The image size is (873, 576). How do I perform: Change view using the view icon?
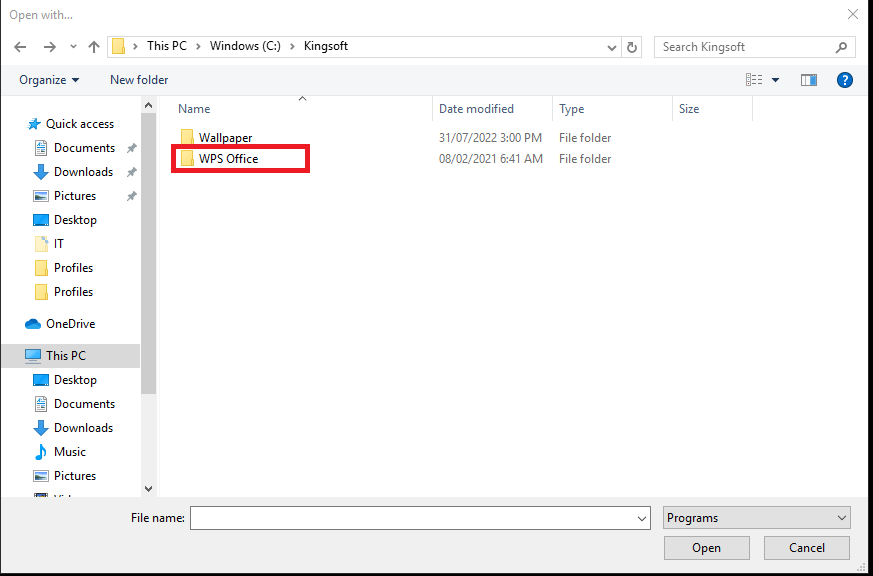754,80
